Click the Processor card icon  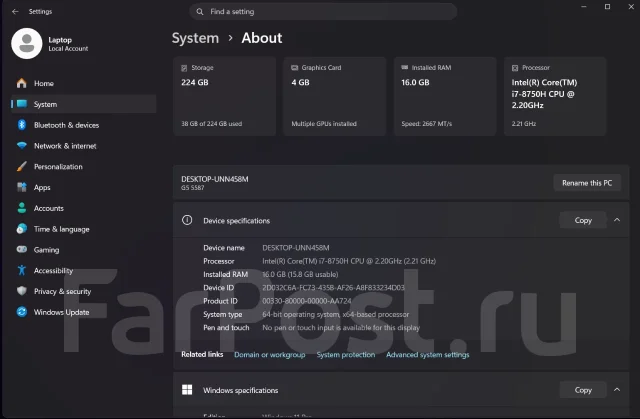[x=515, y=68]
